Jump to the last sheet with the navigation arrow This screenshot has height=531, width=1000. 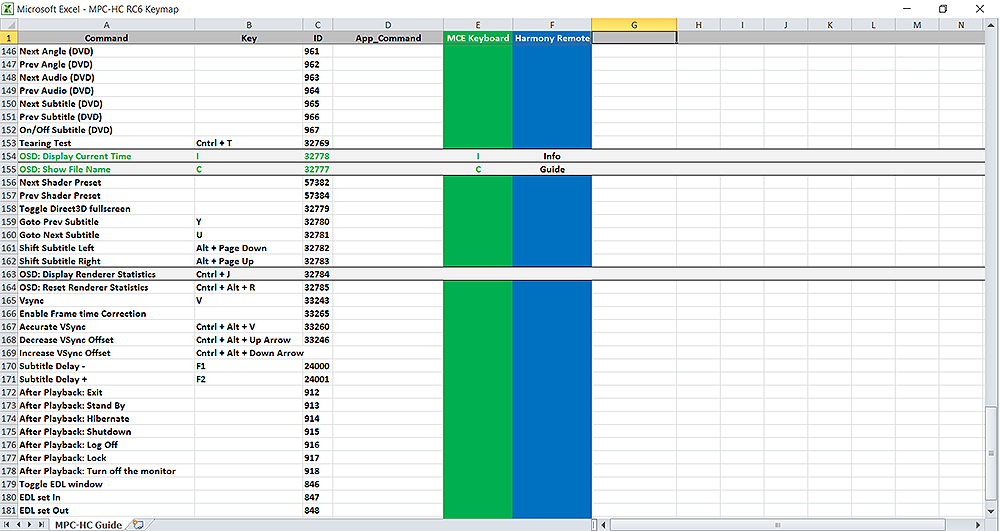point(41,525)
